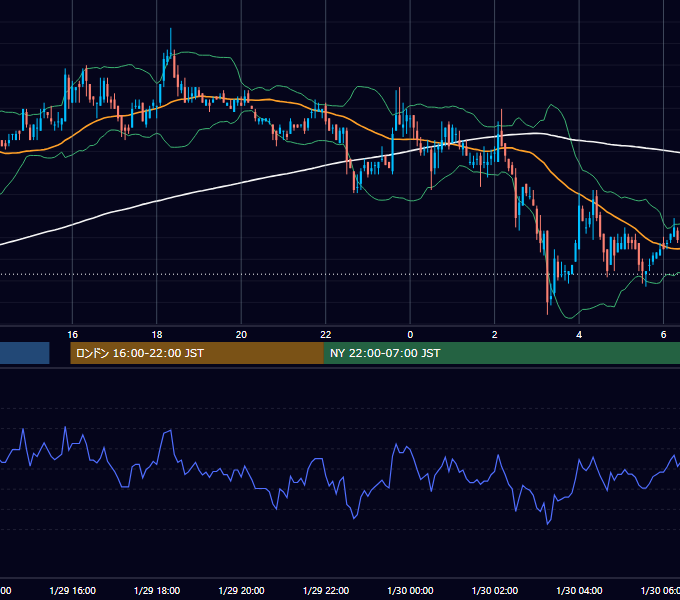
Task: Click the 1/29 16:00 label on oscillator axis
Action: pos(72,591)
